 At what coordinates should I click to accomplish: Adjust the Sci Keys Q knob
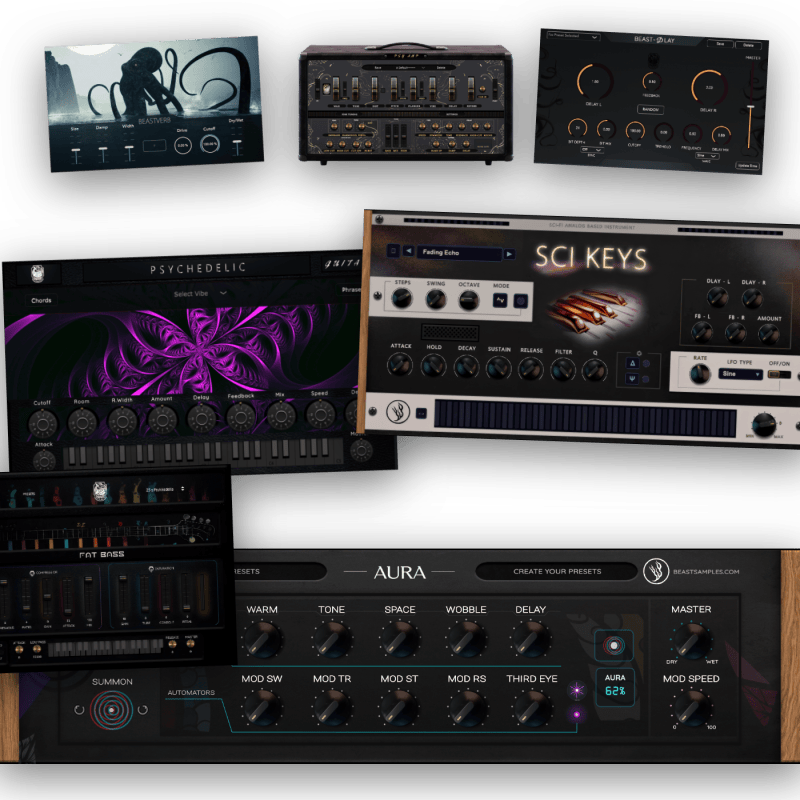[594, 371]
